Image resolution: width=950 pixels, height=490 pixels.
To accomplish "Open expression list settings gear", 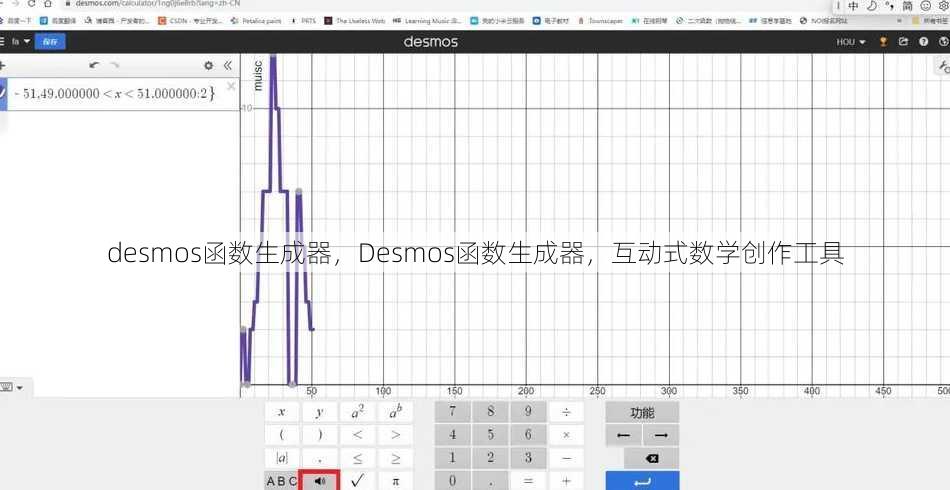I will (208, 65).
